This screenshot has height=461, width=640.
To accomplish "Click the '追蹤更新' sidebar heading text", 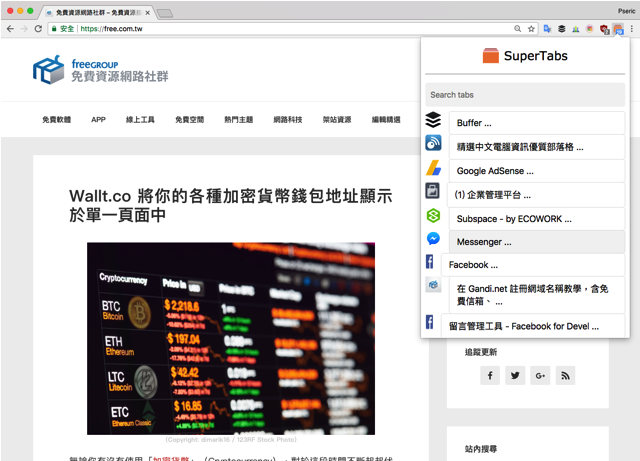I will pos(481,352).
